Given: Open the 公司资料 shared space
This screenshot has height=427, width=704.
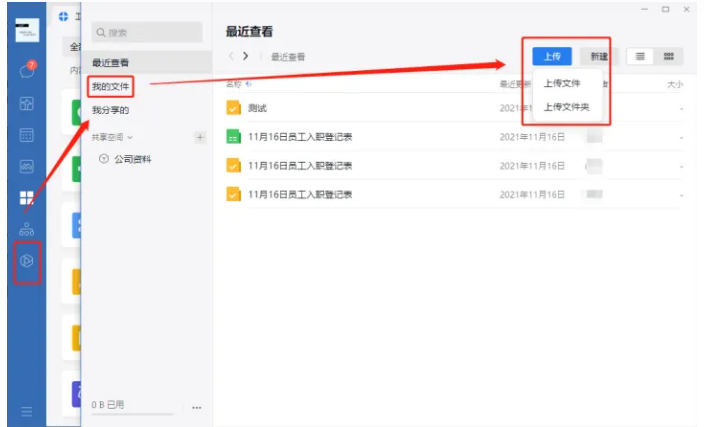Looking at the screenshot, I should click(x=125, y=159).
